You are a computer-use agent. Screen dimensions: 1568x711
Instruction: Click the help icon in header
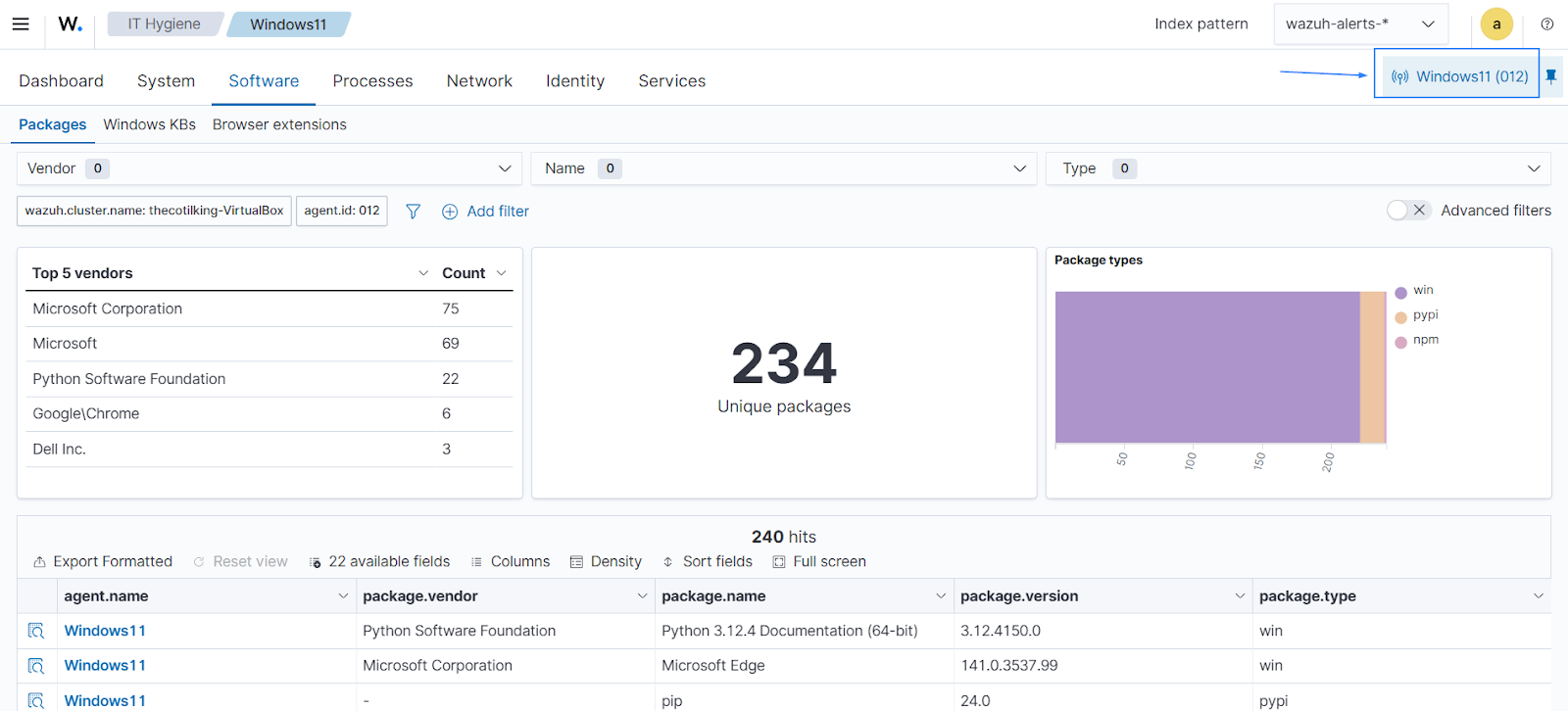coord(1547,24)
